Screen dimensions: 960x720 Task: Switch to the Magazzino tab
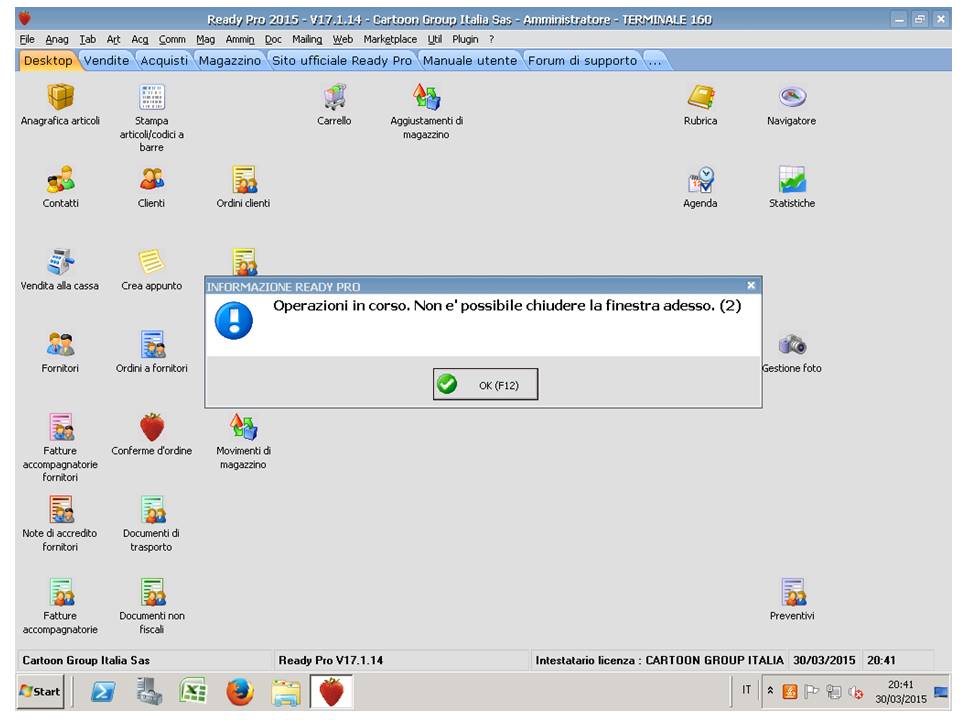coord(230,61)
